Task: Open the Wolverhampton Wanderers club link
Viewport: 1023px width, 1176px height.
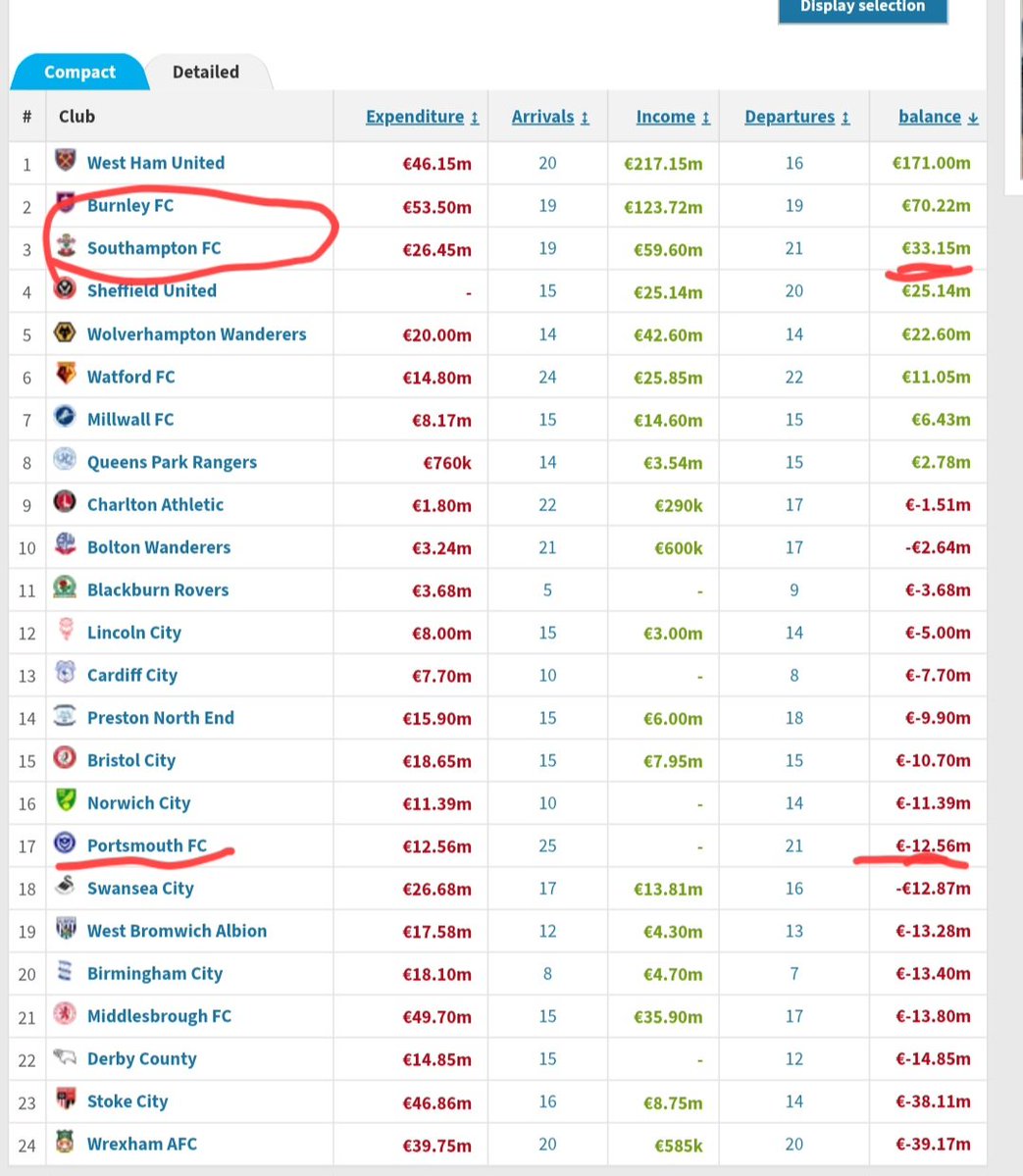Action: [196, 333]
